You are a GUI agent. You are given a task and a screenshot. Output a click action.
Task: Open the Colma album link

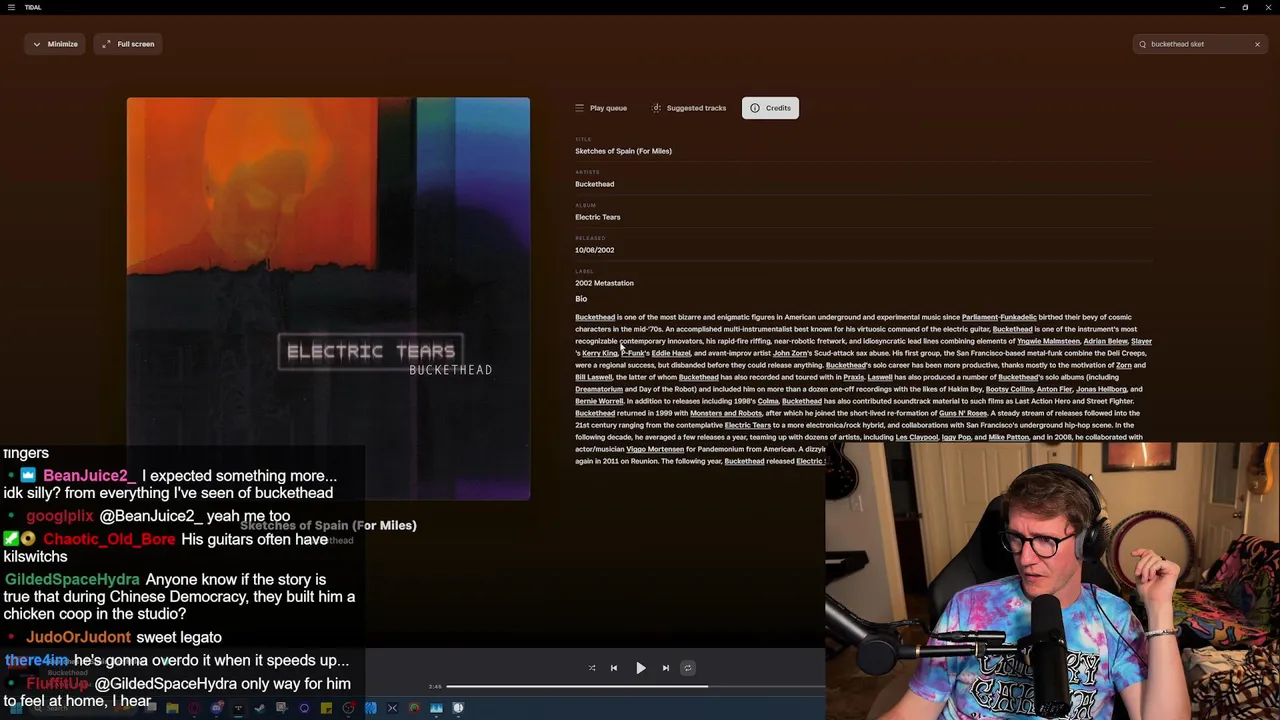(768, 401)
